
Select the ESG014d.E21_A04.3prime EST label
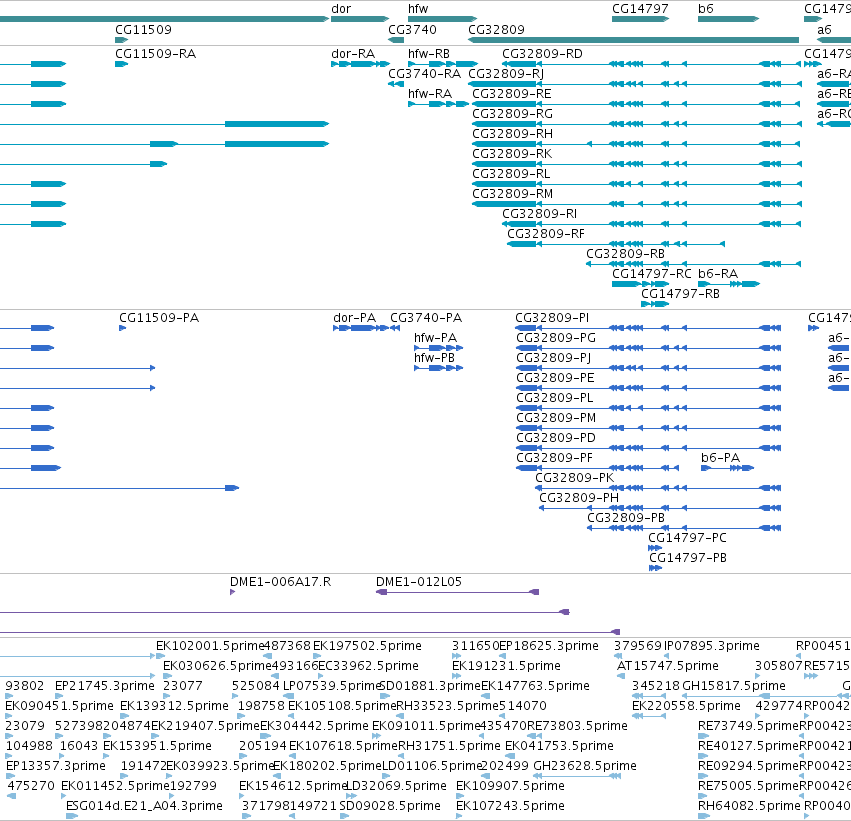click(x=144, y=806)
